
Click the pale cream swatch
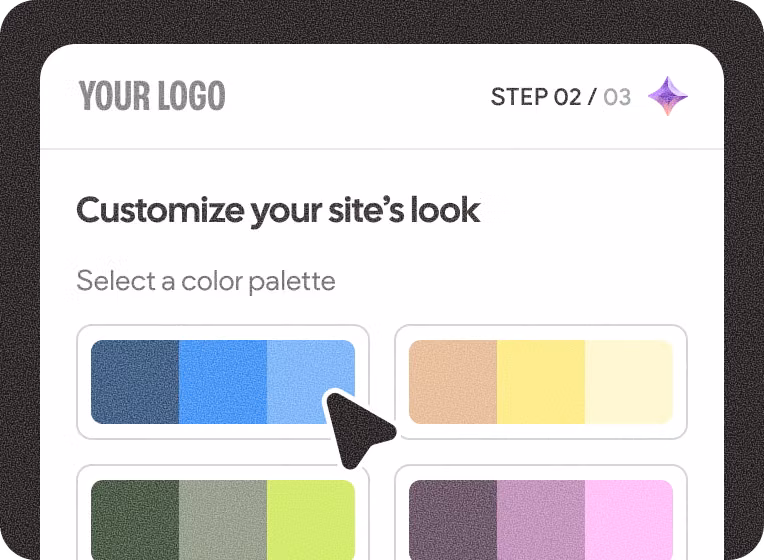point(628,381)
